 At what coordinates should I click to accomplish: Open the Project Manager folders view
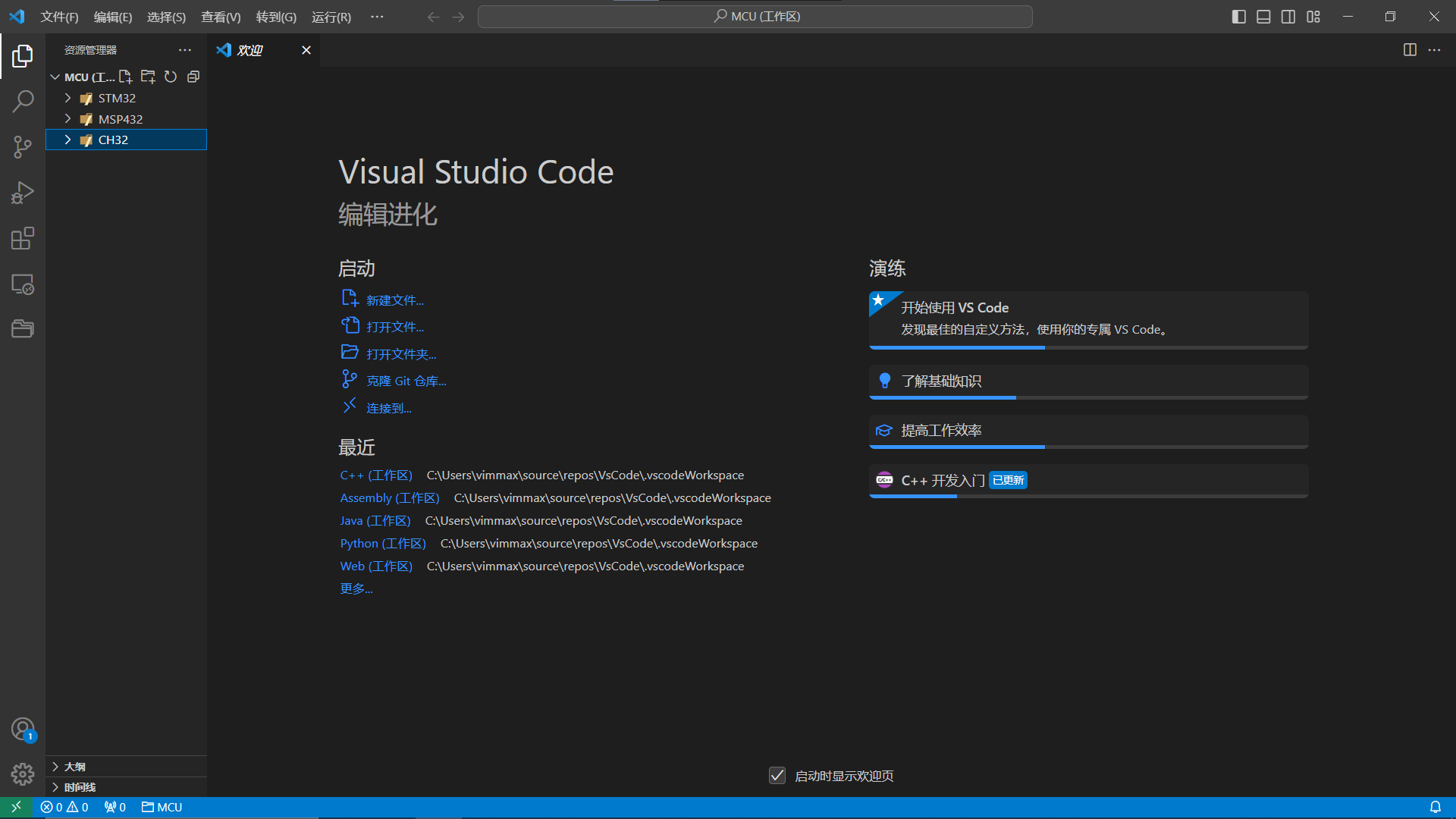tap(23, 328)
